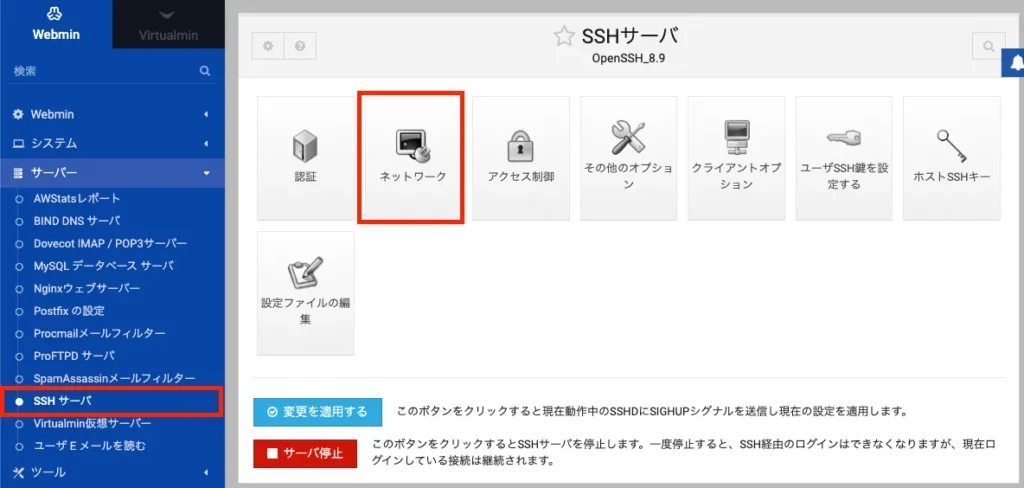Open クライアントオプション computer icon

click(736, 157)
